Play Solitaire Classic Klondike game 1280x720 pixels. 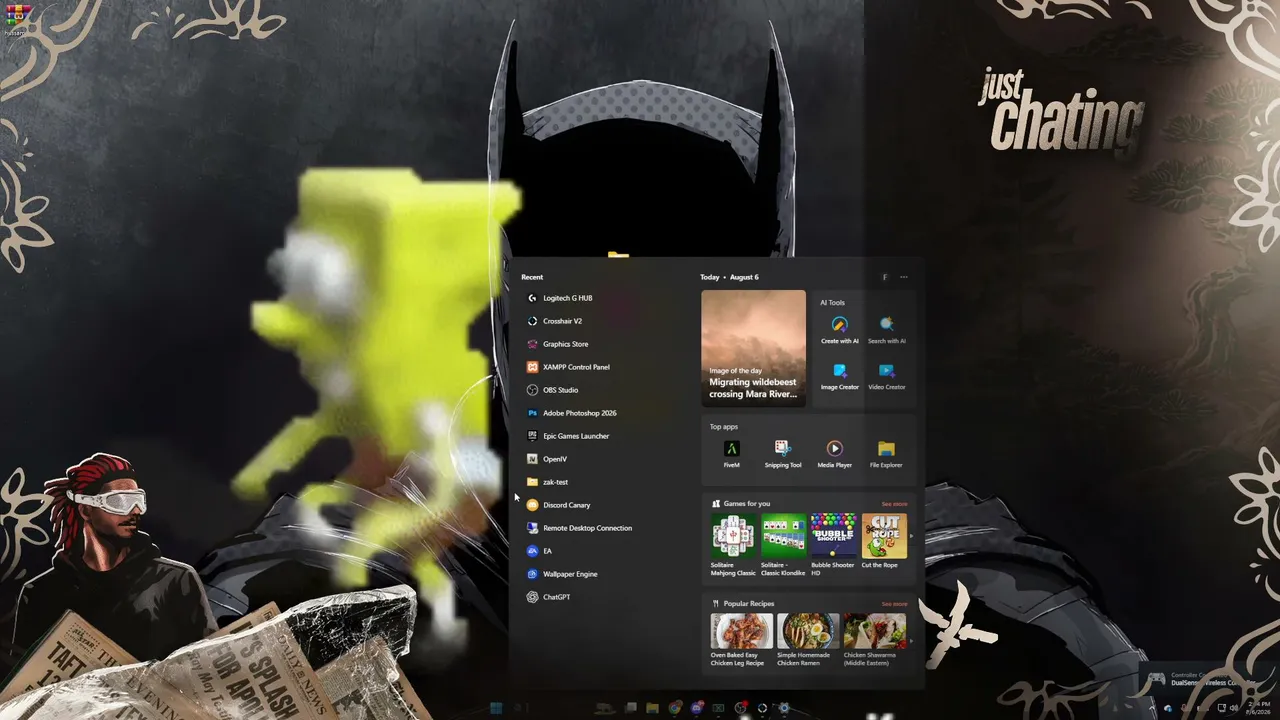(x=783, y=545)
